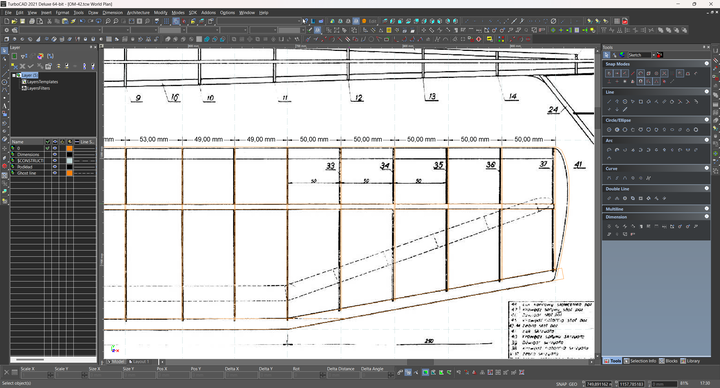
Task: Click the New document icon in the toolbar
Action: 6,21
